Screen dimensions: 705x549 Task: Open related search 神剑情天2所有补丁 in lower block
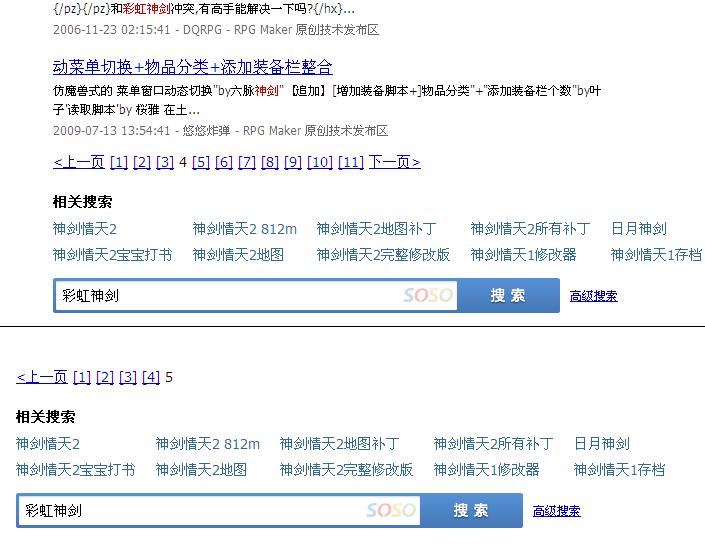tap(493, 444)
